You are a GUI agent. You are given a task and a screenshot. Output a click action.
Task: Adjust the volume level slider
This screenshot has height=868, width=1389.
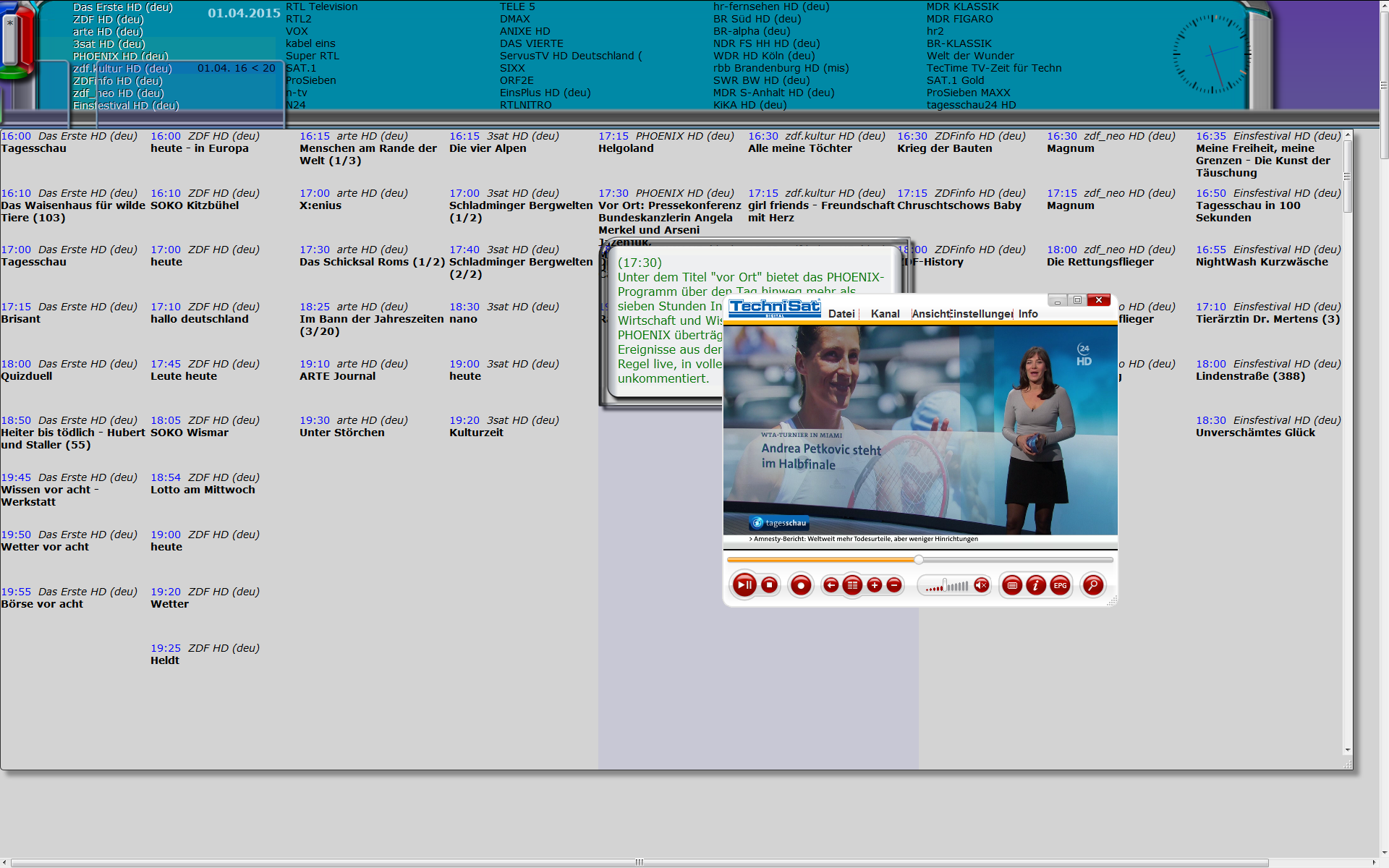coord(946,586)
